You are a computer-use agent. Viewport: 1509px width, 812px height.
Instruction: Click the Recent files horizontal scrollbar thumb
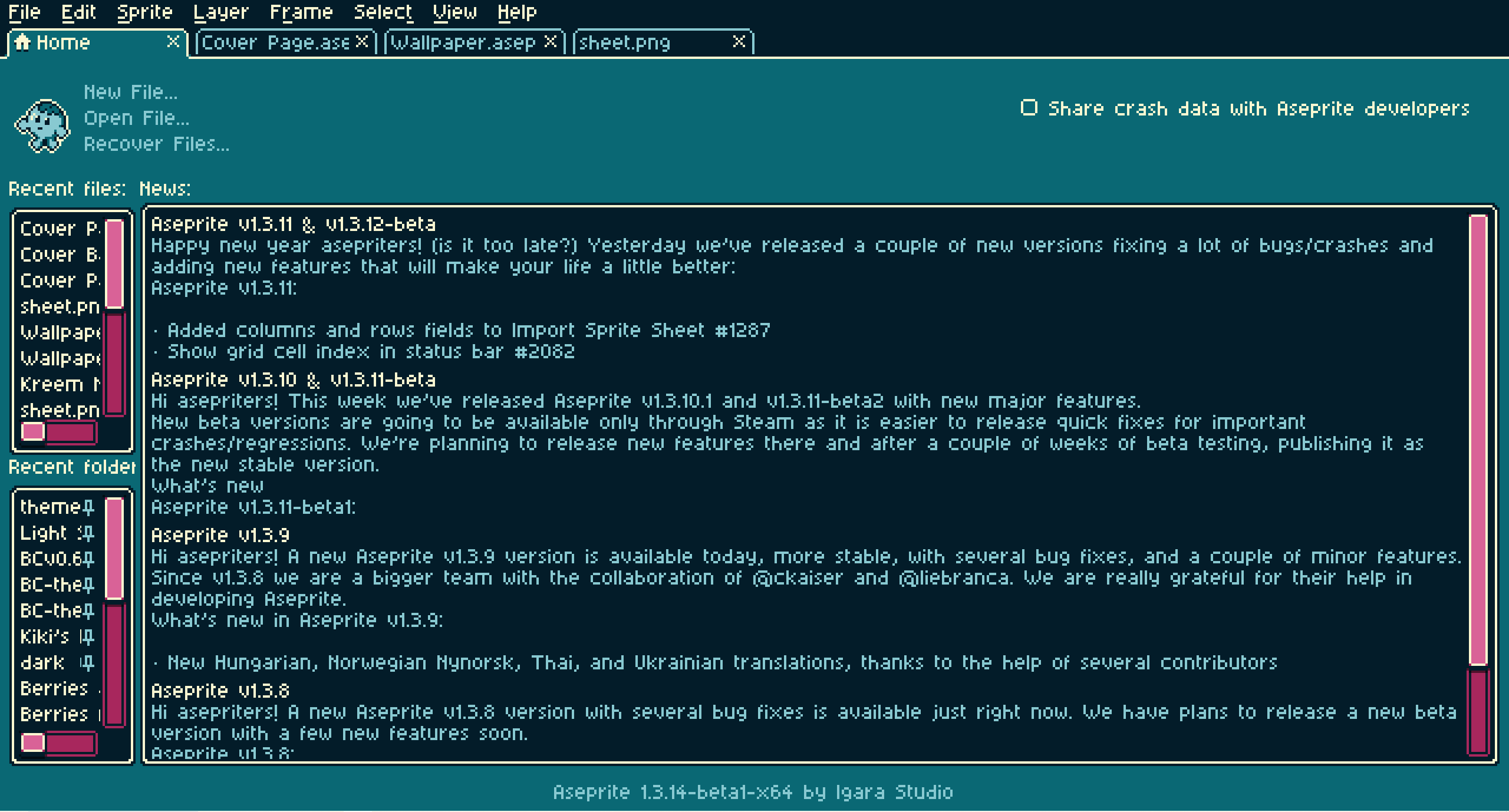33,432
